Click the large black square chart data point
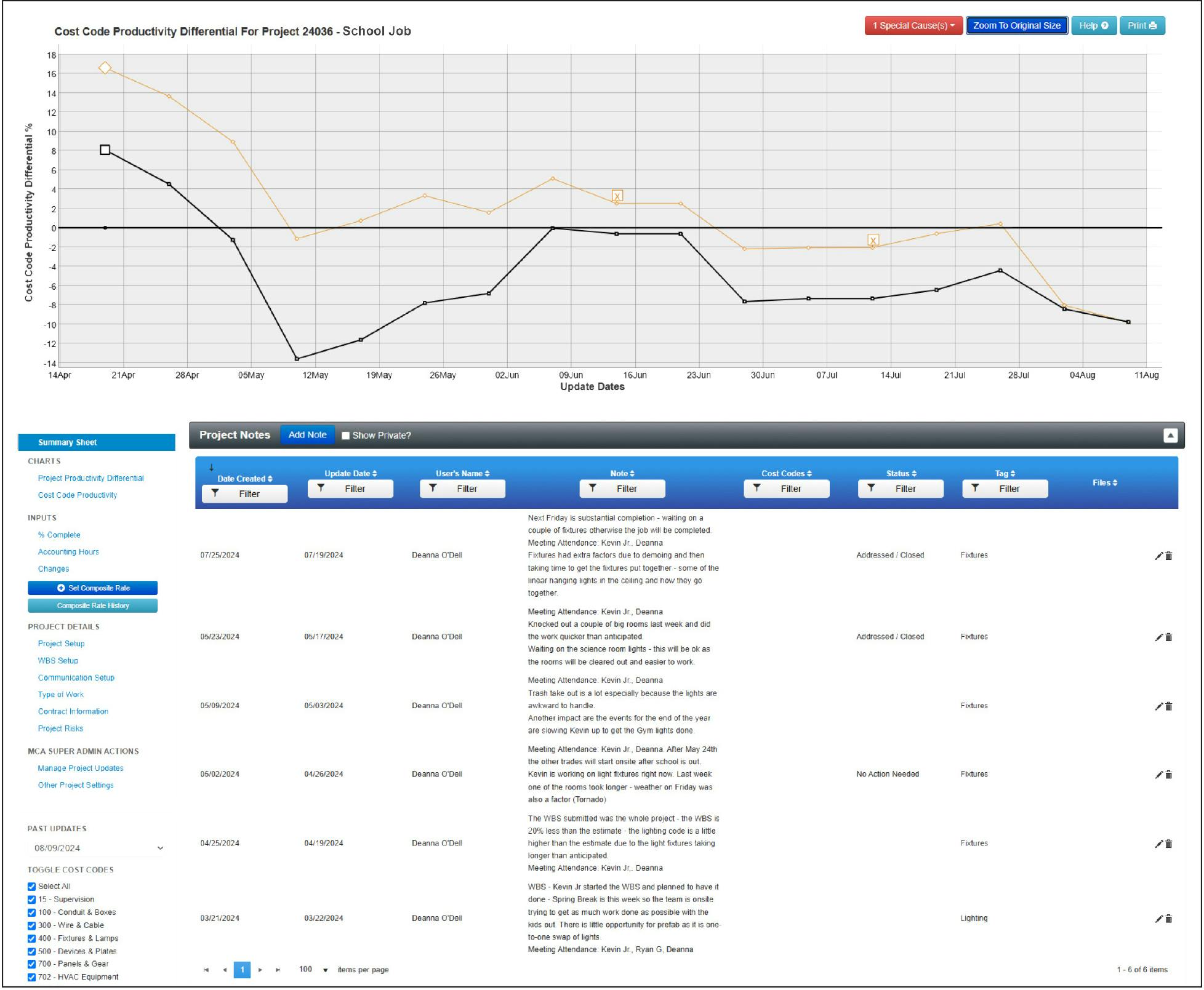 [105, 150]
